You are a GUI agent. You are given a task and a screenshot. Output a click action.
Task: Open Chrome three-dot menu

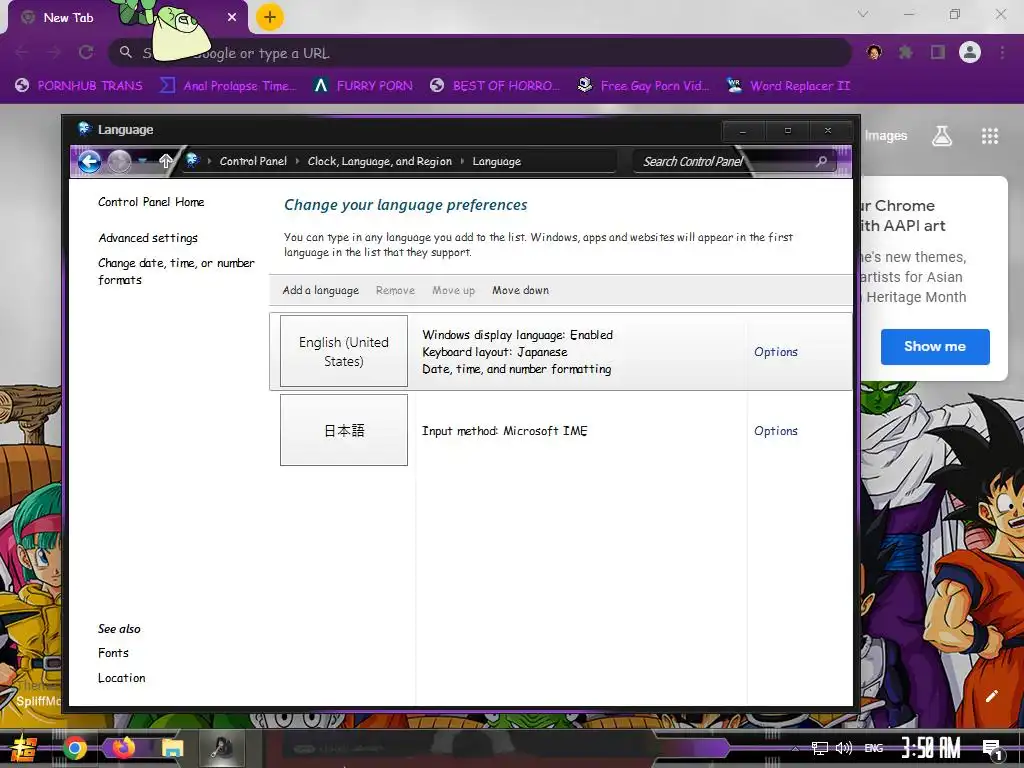click(1002, 52)
